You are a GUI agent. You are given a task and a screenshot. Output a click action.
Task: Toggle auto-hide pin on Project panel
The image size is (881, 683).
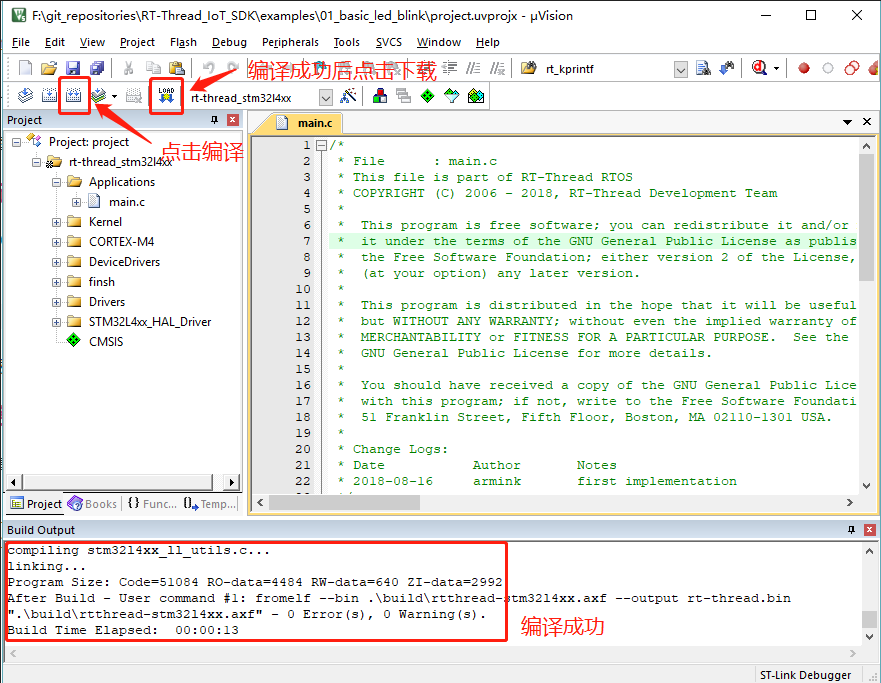(x=214, y=120)
